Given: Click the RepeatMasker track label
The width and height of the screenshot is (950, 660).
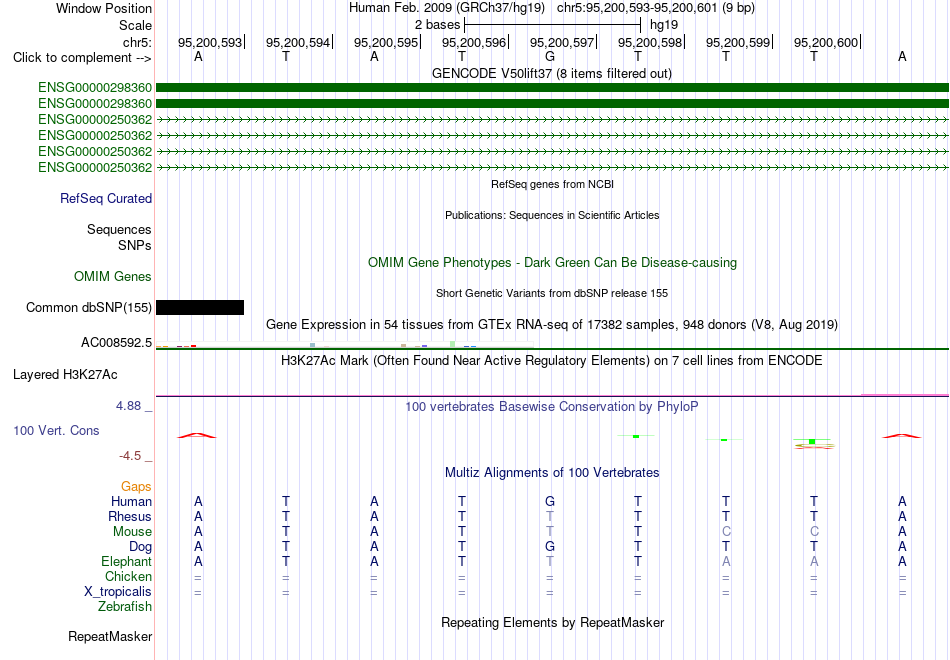Looking at the screenshot, I should [x=110, y=636].
